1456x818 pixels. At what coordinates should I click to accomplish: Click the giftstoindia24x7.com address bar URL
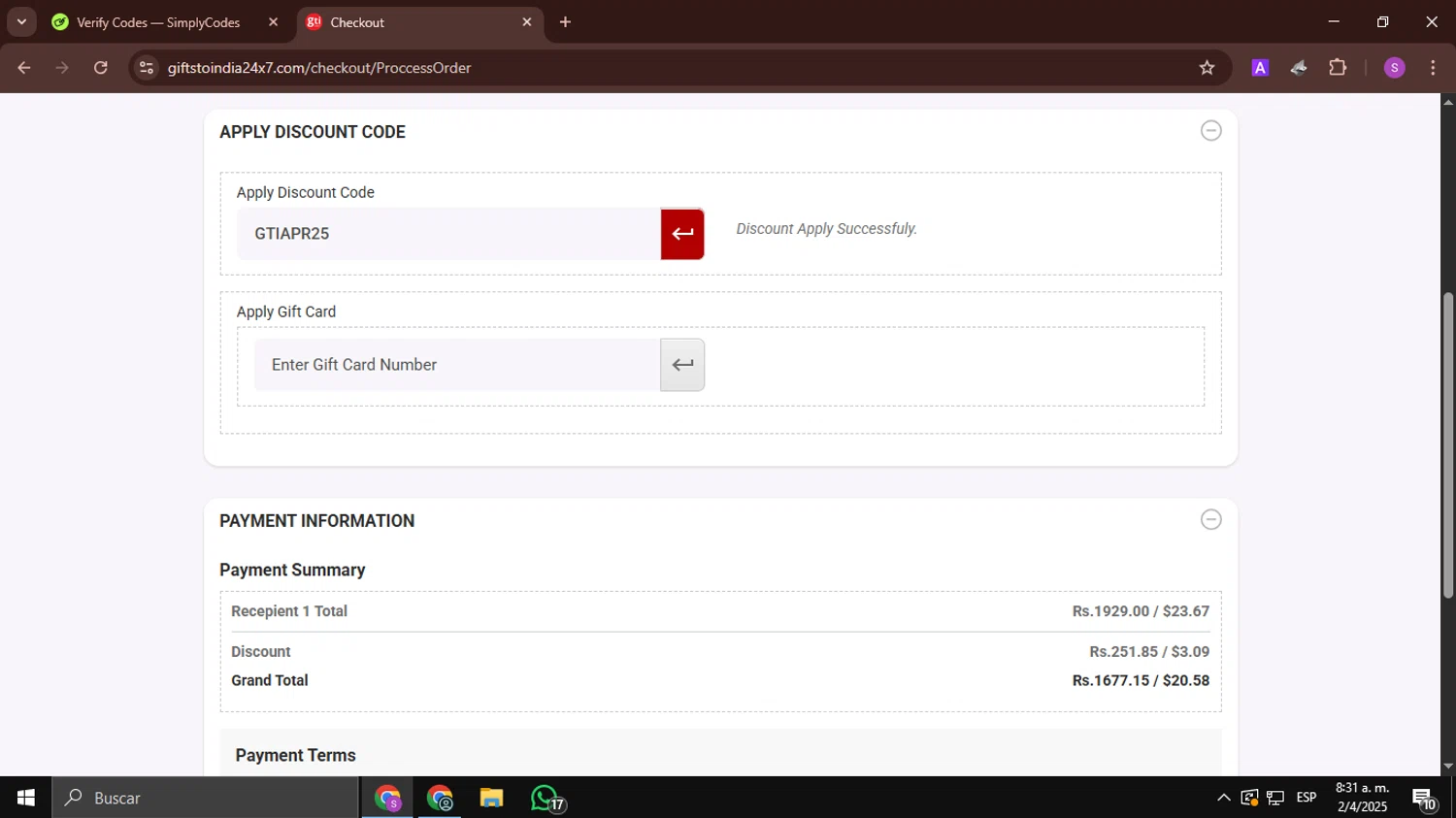319,68
